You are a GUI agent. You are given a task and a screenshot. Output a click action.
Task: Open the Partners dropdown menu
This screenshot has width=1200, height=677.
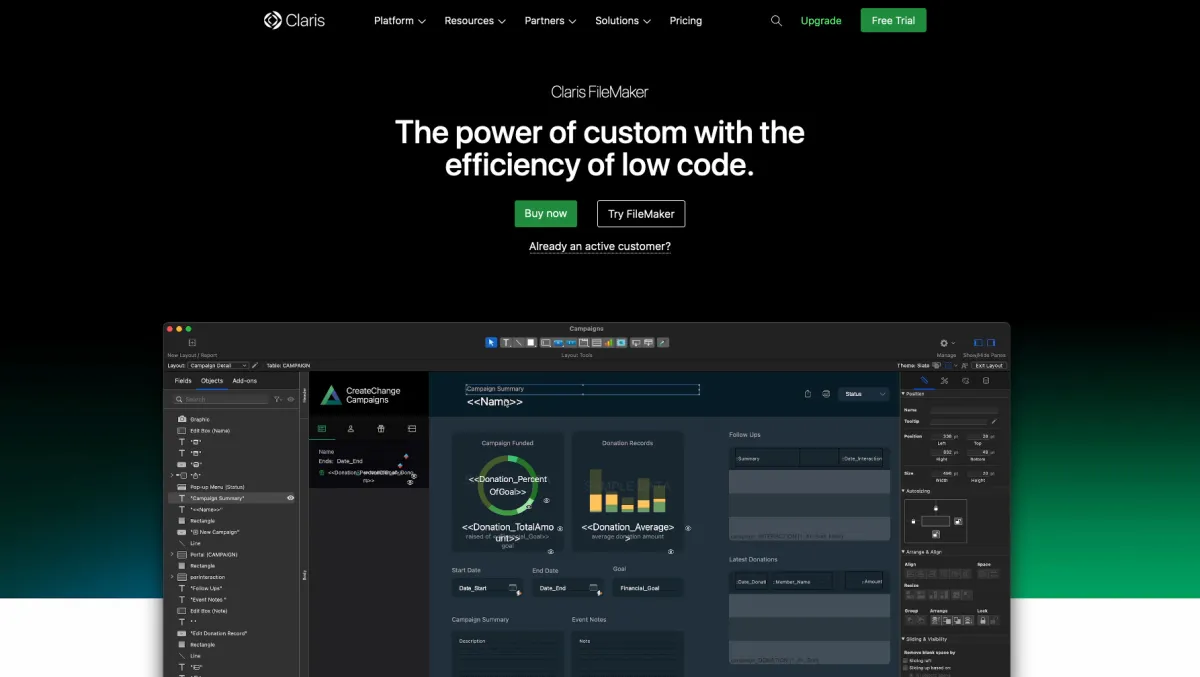(551, 21)
